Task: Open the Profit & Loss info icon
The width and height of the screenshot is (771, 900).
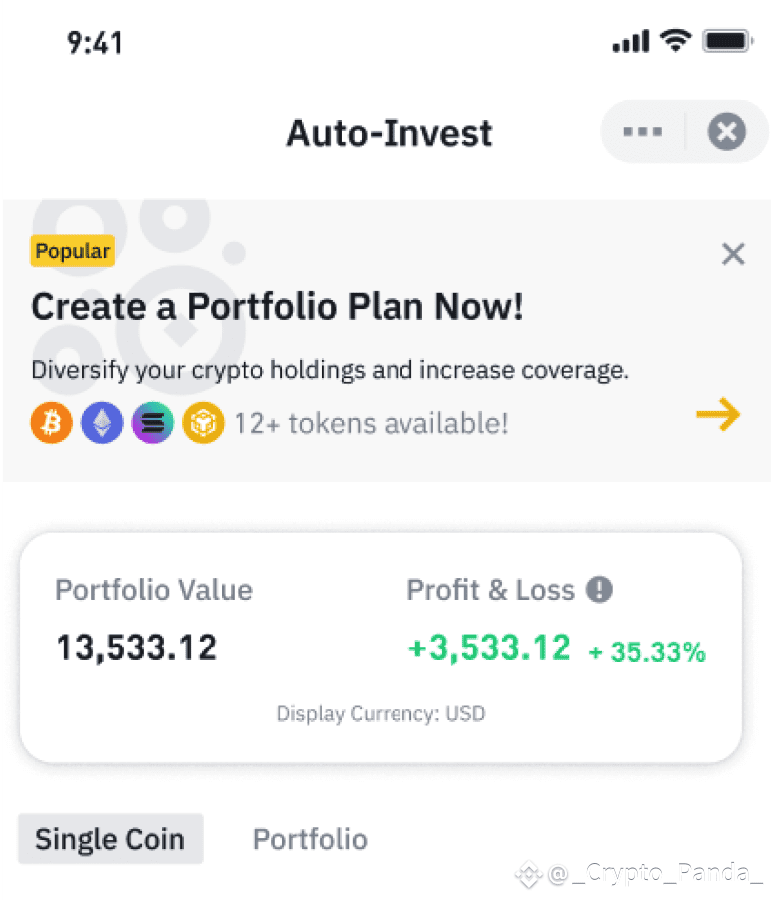Action: [x=599, y=589]
